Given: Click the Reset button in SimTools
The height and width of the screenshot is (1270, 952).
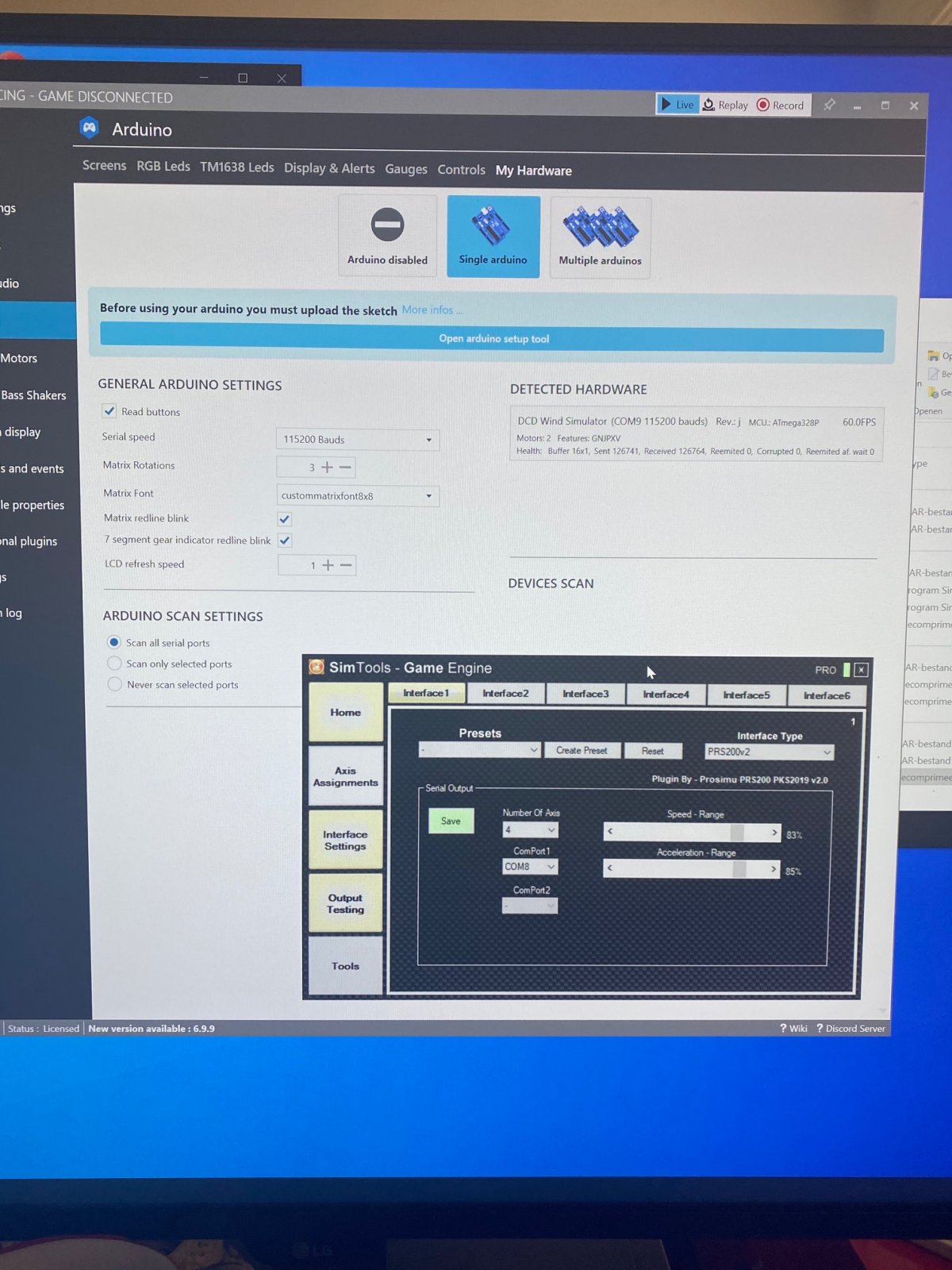Looking at the screenshot, I should click(x=653, y=751).
